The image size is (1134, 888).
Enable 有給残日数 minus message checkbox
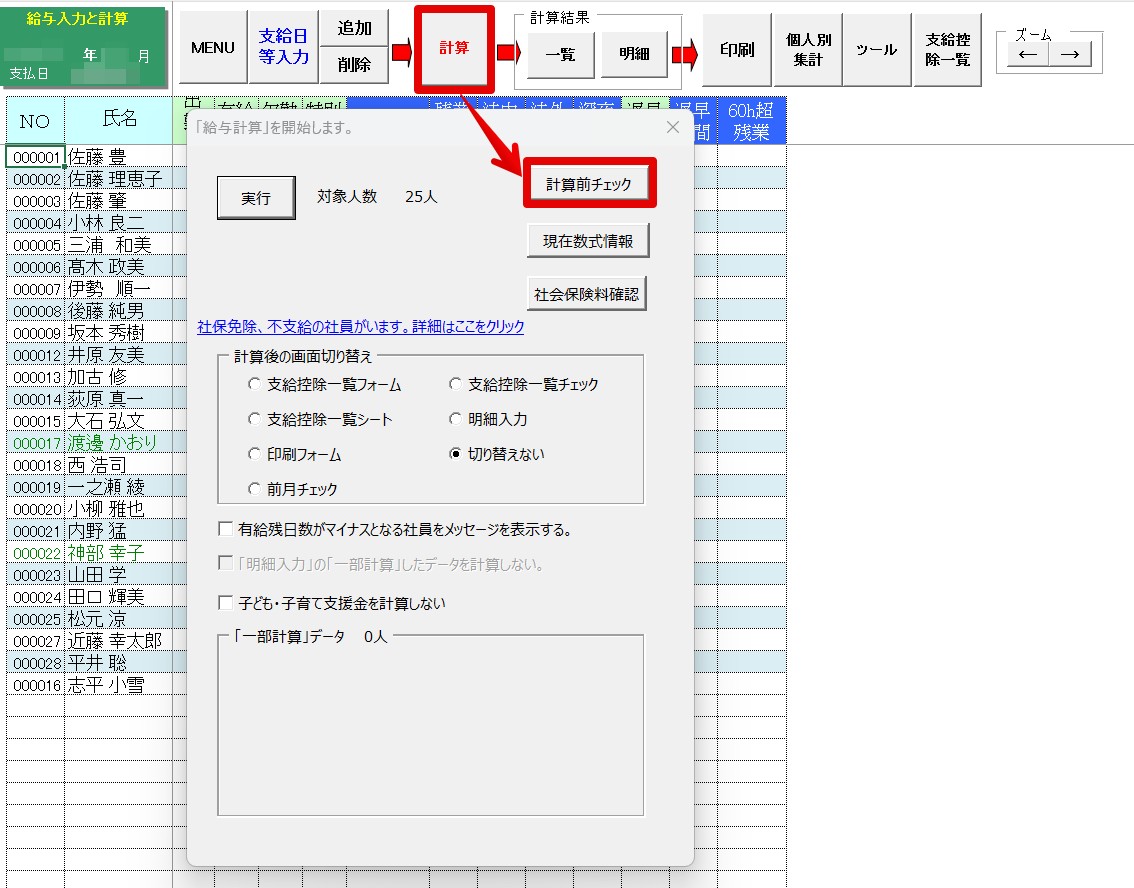click(226, 529)
